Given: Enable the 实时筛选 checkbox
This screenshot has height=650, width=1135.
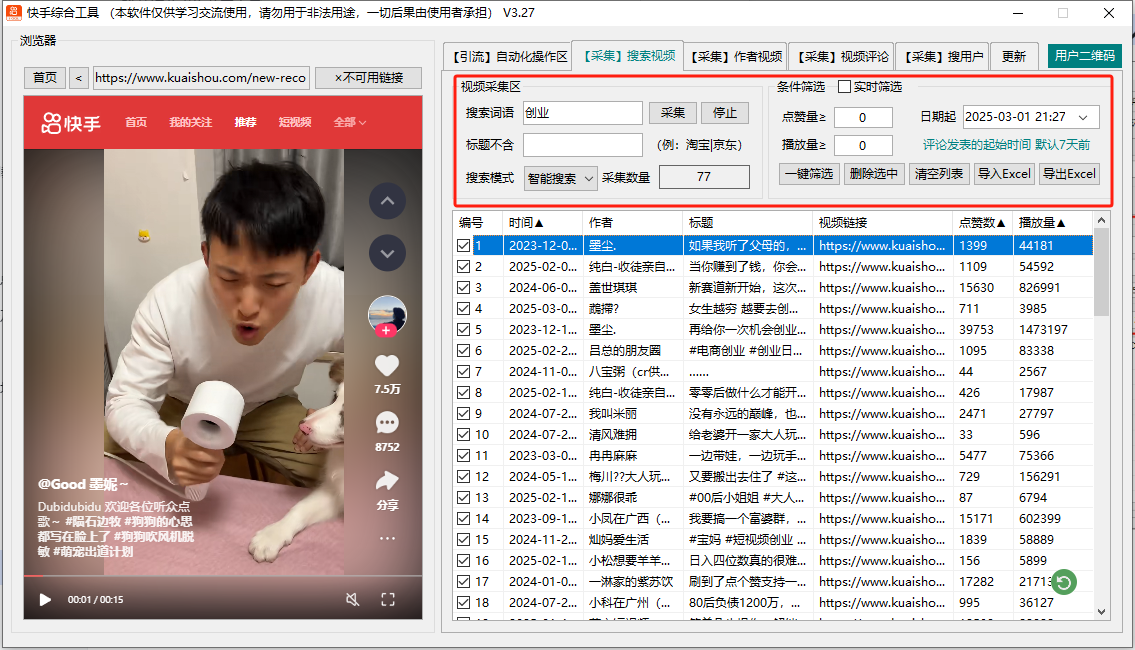Looking at the screenshot, I should click(x=844, y=87).
